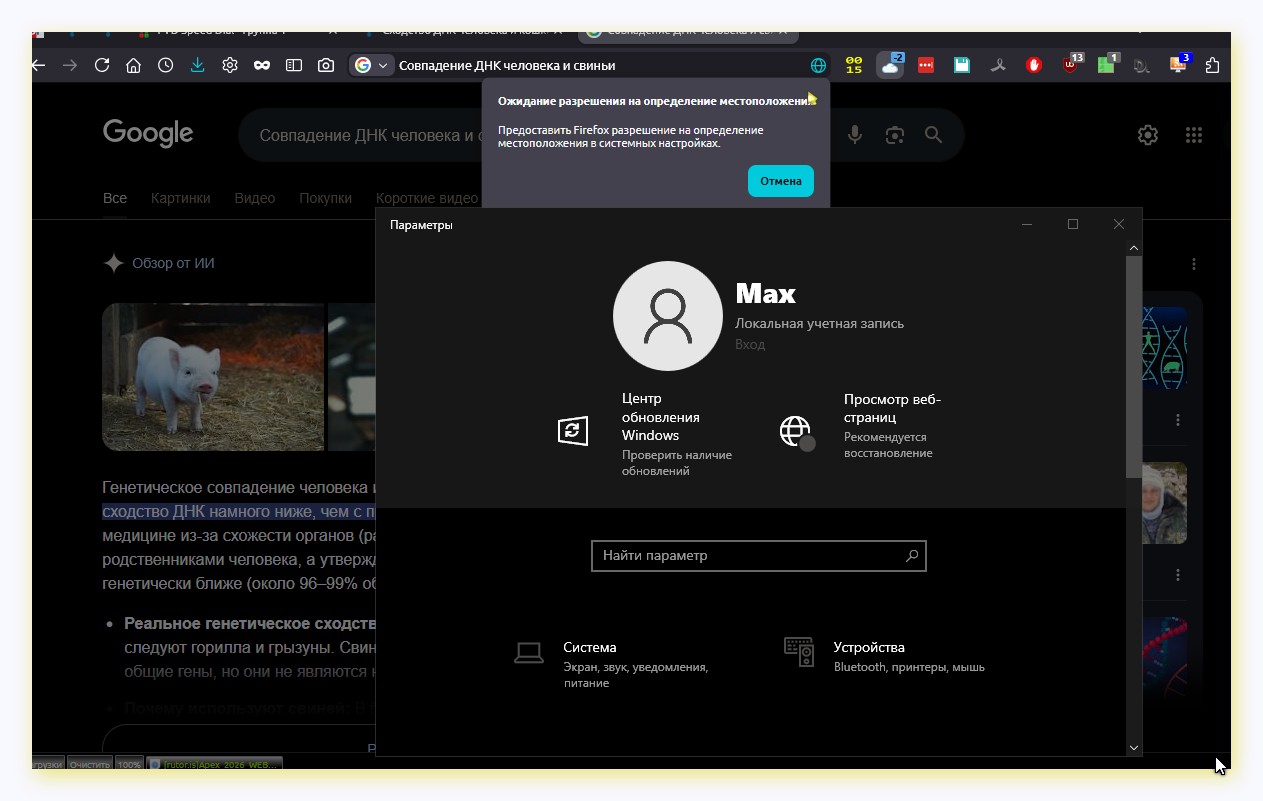Switch to the Видео search tab
This screenshot has width=1263, height=801.
tap(254, 198)
